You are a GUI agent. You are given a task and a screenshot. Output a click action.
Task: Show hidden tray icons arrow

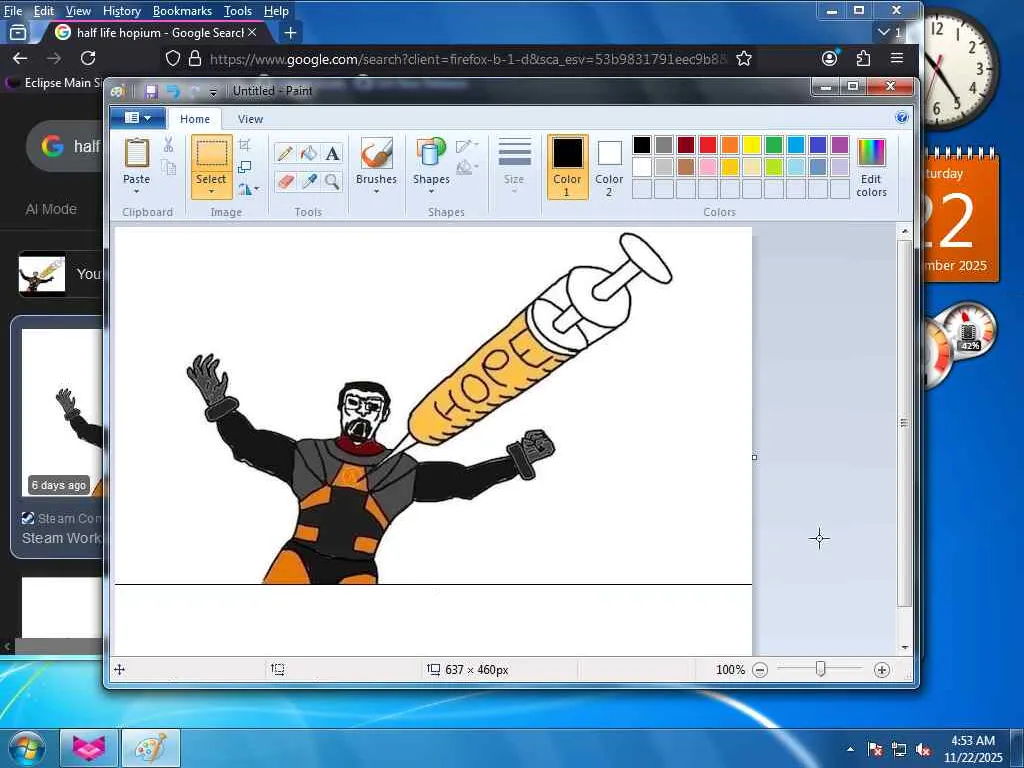(850, 749)
